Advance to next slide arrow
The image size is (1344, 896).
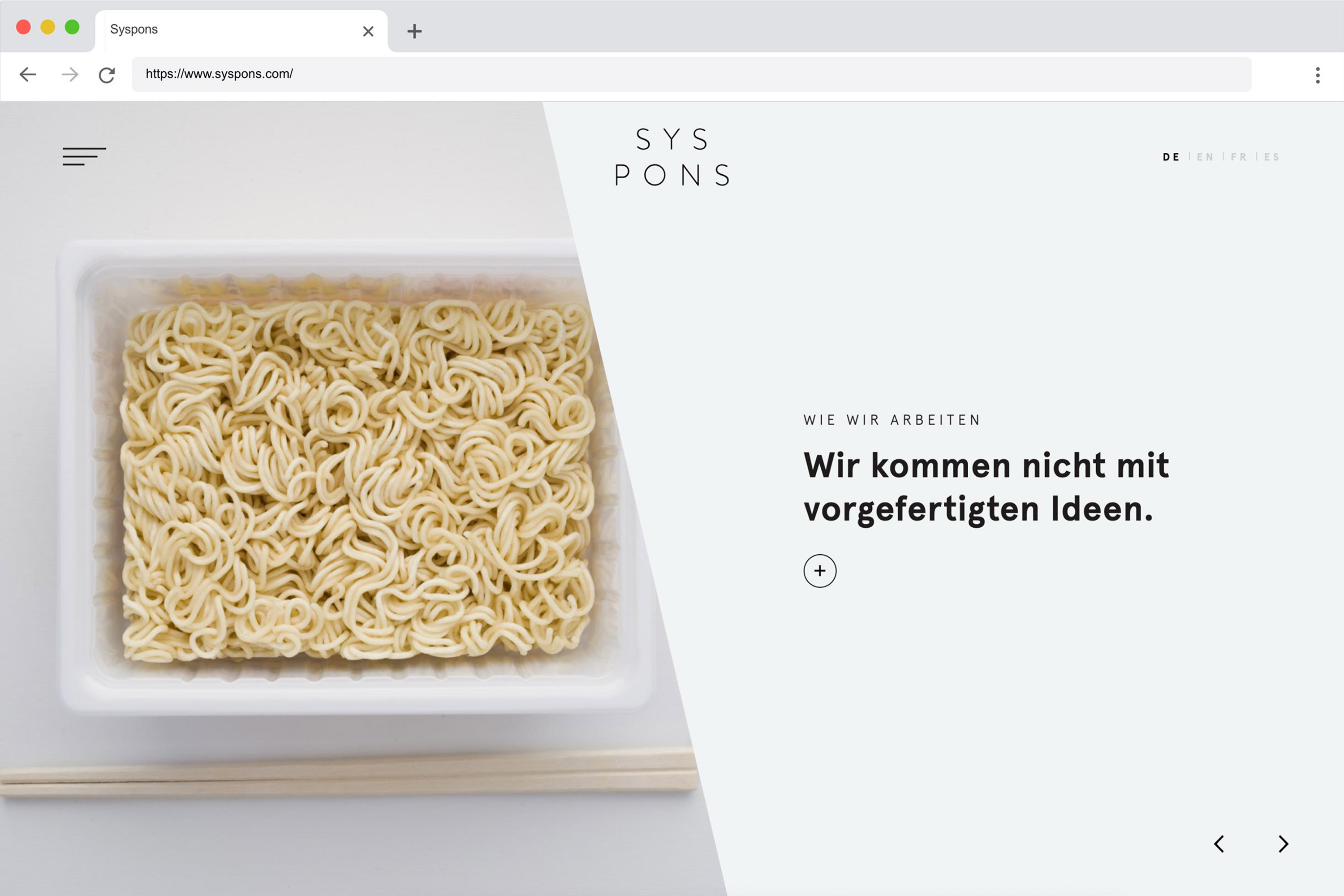[1284, 844]
